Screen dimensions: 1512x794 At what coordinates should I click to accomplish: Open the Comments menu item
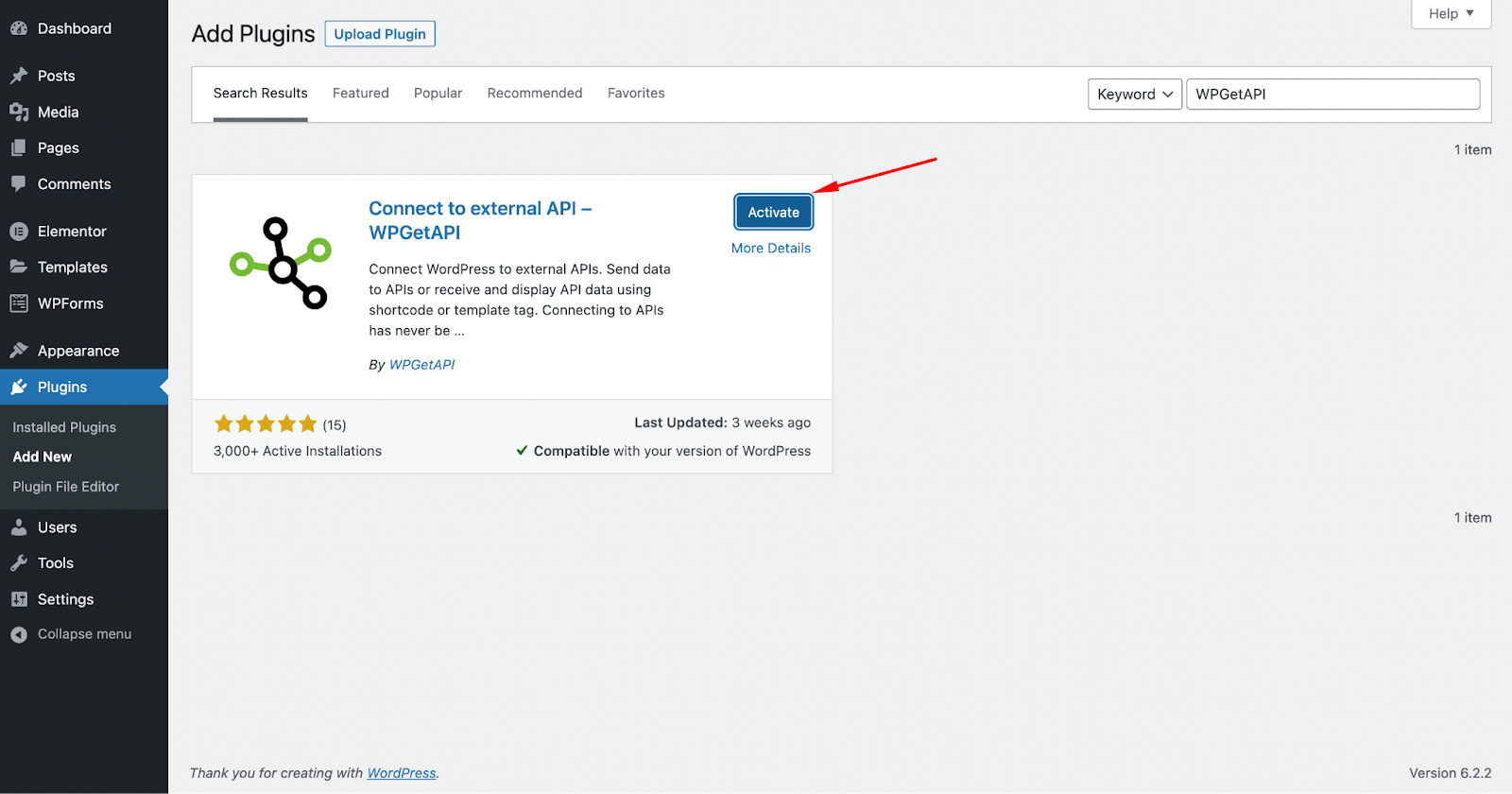[x=84, y=183]
